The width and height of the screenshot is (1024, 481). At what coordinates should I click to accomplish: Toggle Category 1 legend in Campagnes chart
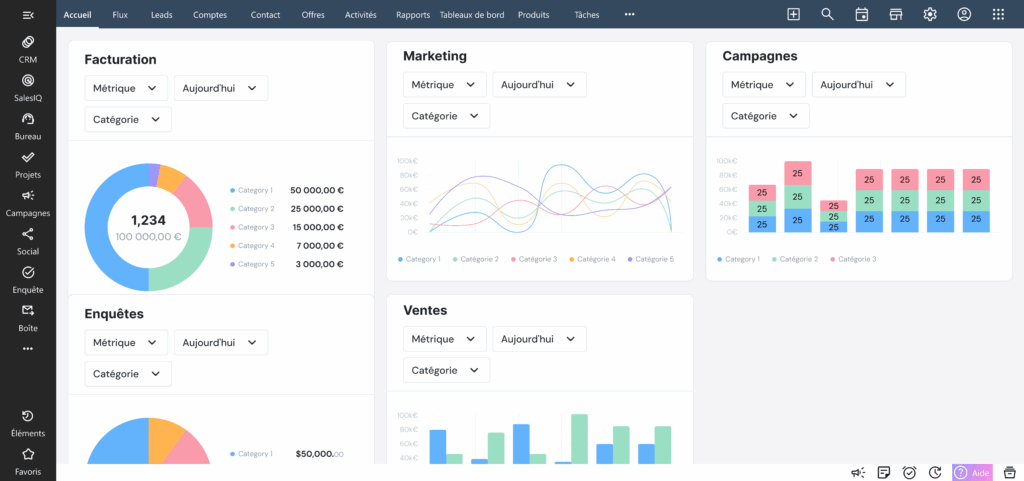pos(739,259)
